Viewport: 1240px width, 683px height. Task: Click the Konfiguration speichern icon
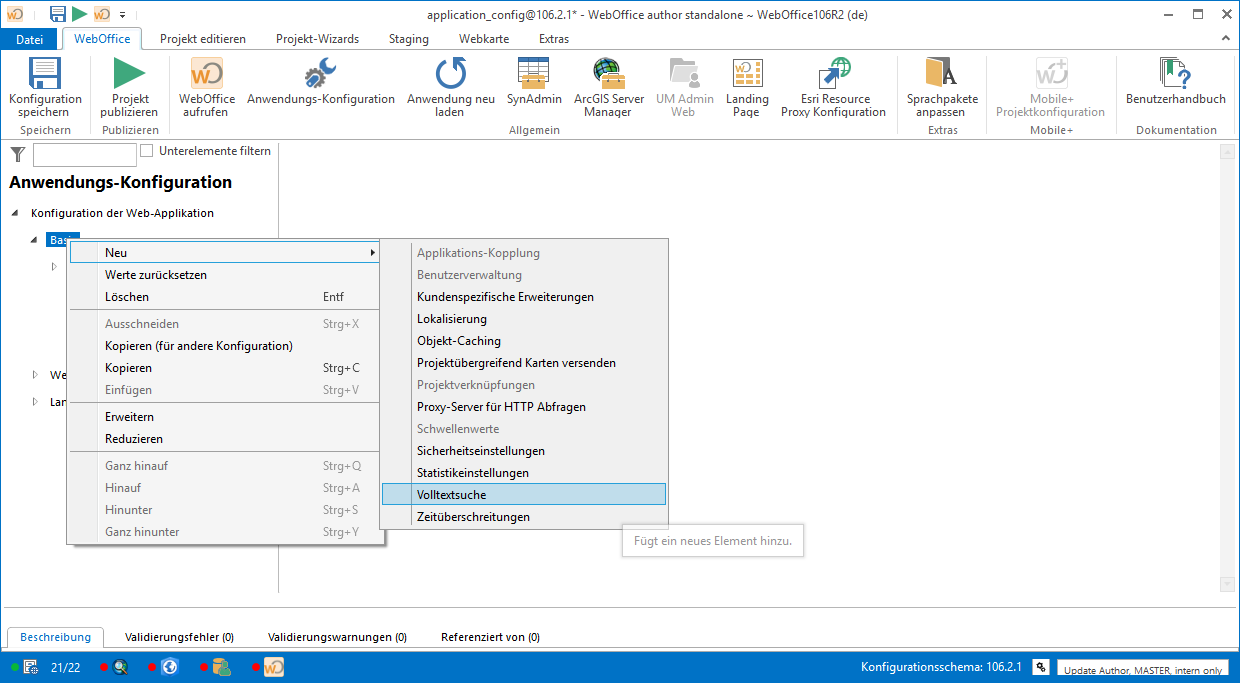pos(45,74)
